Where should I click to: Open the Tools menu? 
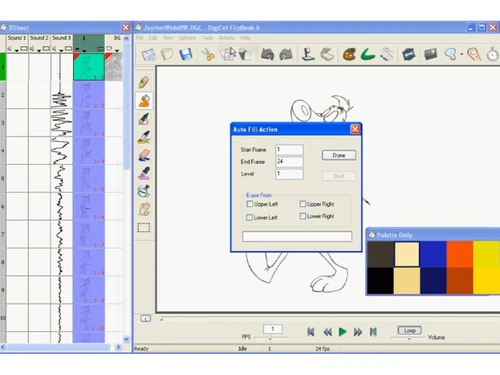pyautogui.click(x=207, y=38)
